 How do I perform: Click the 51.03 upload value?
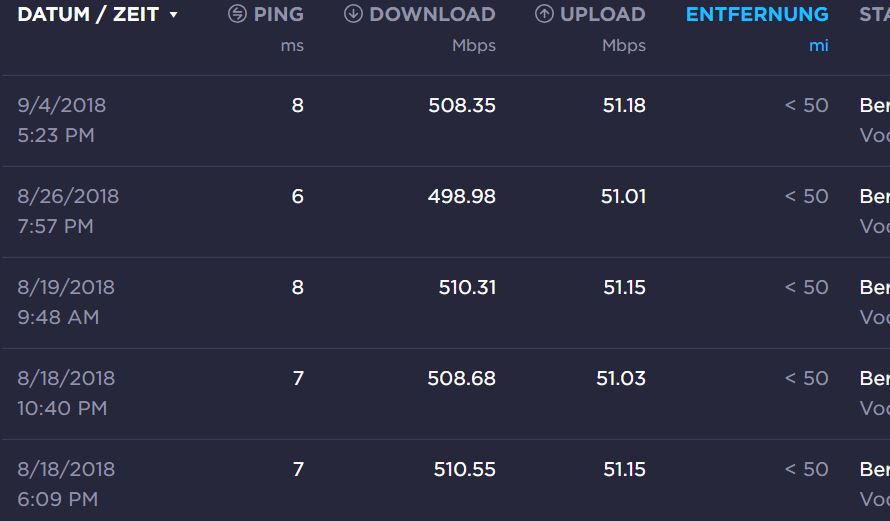(x=621, y=379)
